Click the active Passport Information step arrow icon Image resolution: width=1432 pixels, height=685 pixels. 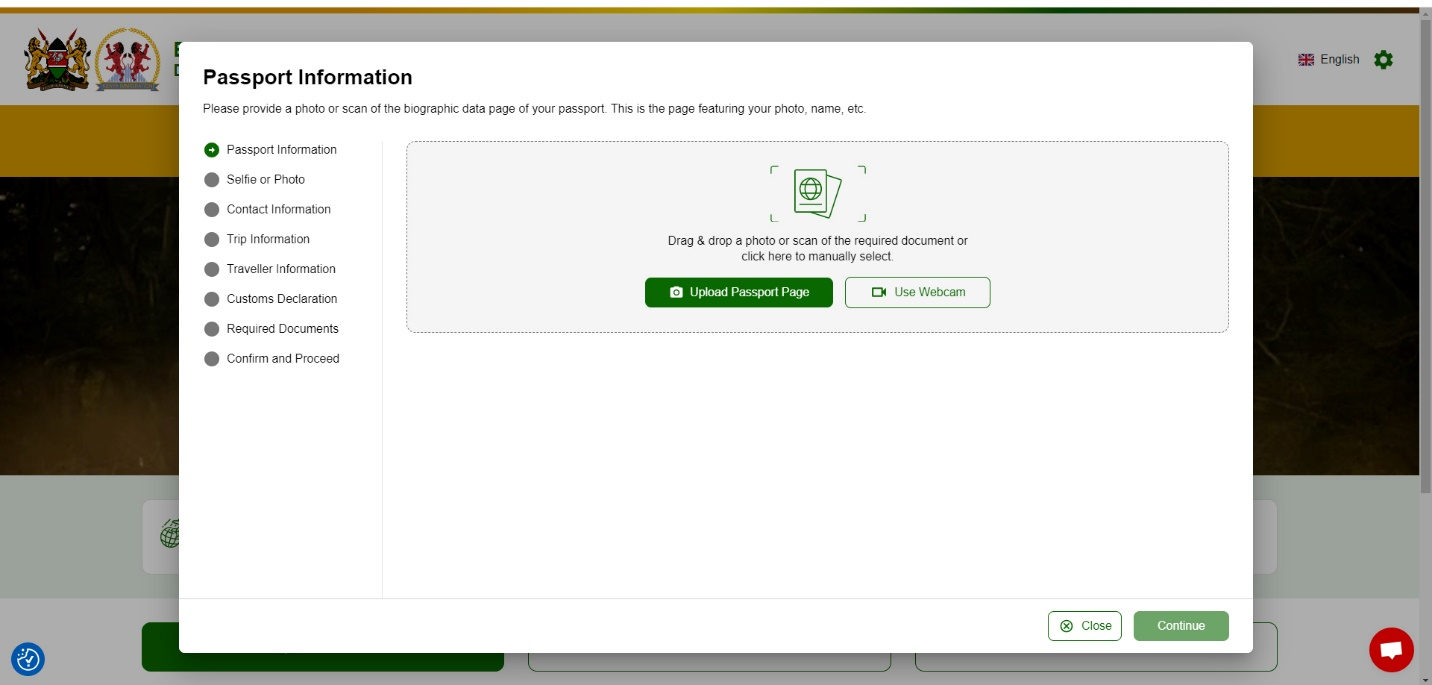click(211, 150)
